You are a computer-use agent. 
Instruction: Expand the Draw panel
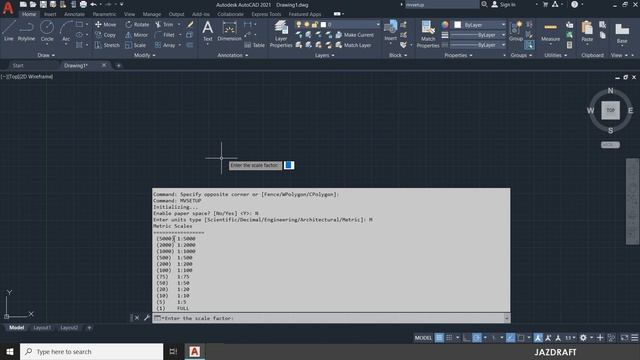tap(46, 55)
